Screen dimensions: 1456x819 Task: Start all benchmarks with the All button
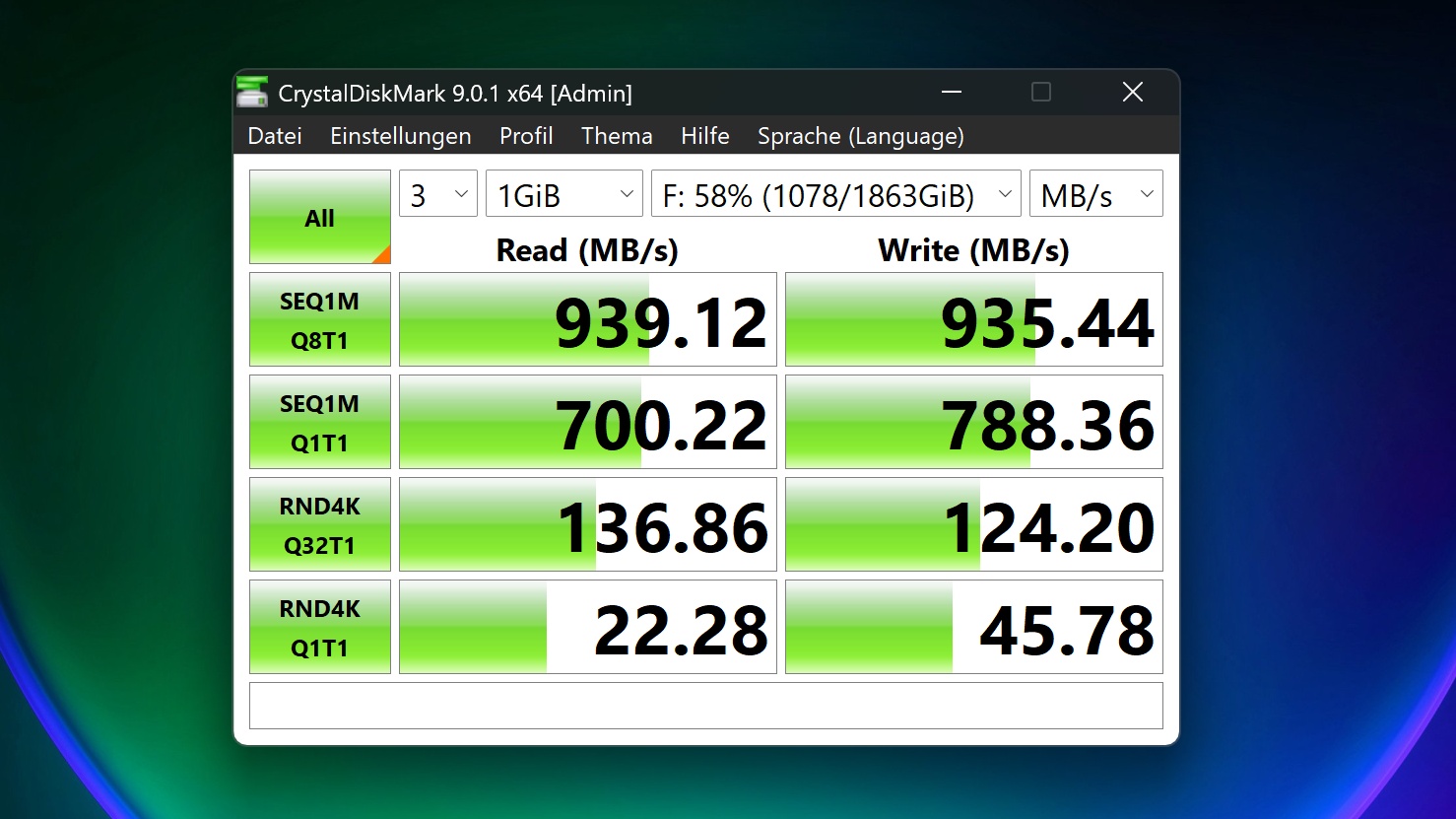coord(319,217)
